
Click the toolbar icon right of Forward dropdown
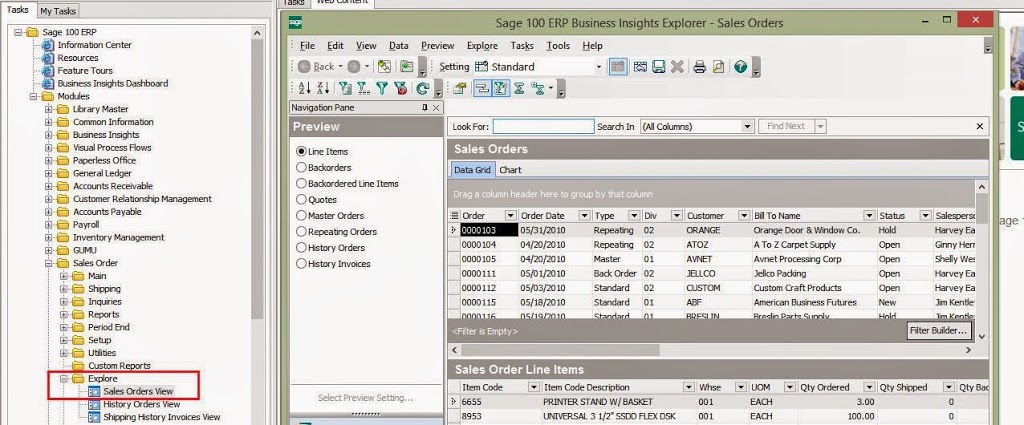tap(384, 67)
